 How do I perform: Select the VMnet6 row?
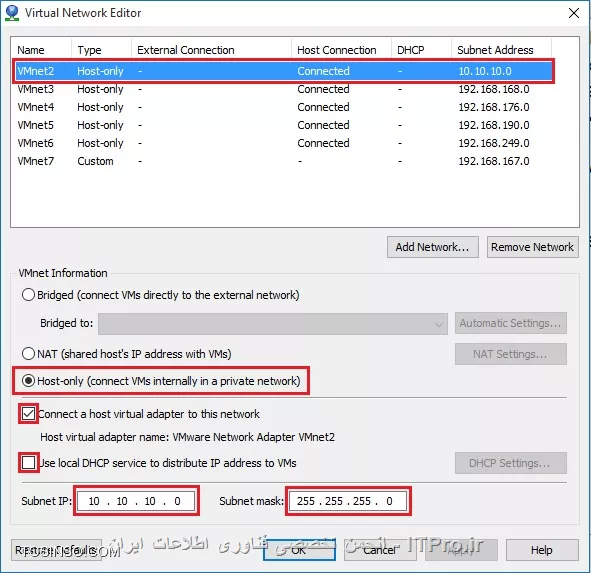click(x=283, y=143)
